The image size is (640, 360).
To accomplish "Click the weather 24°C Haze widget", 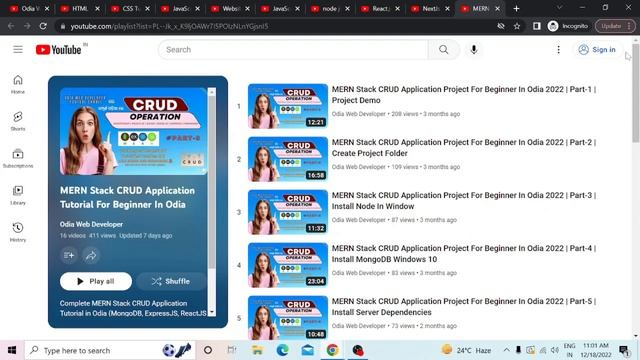I will [466, 350].
